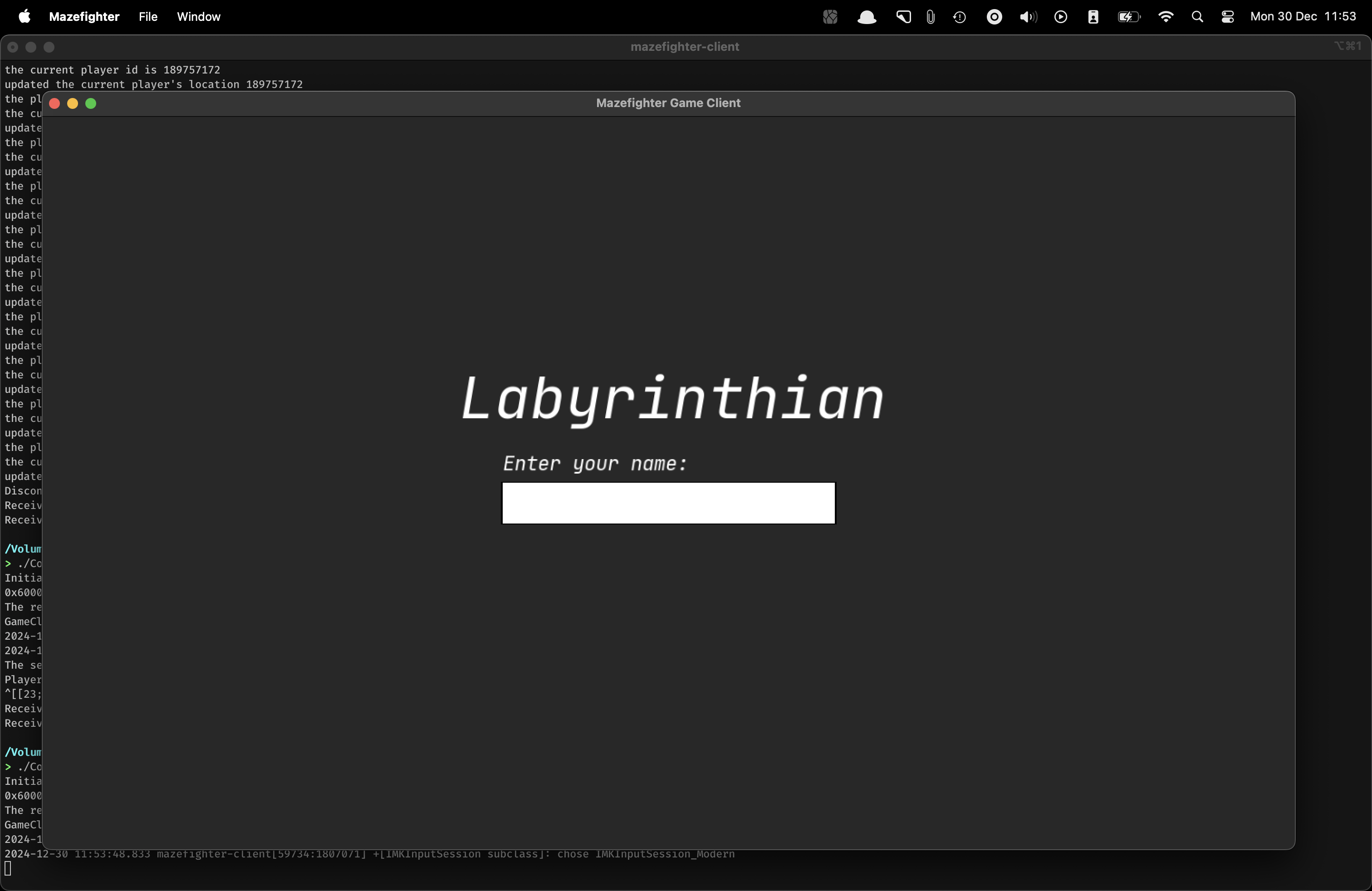The height and width of the screenshot is (891, 1372).
Task: Click the screen recording circle icon
Action: pos(995,17)
